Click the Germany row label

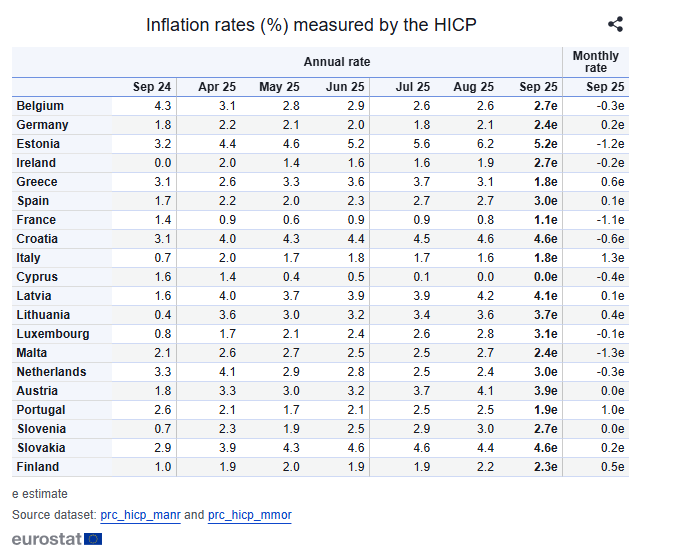[x=42, y=125]
